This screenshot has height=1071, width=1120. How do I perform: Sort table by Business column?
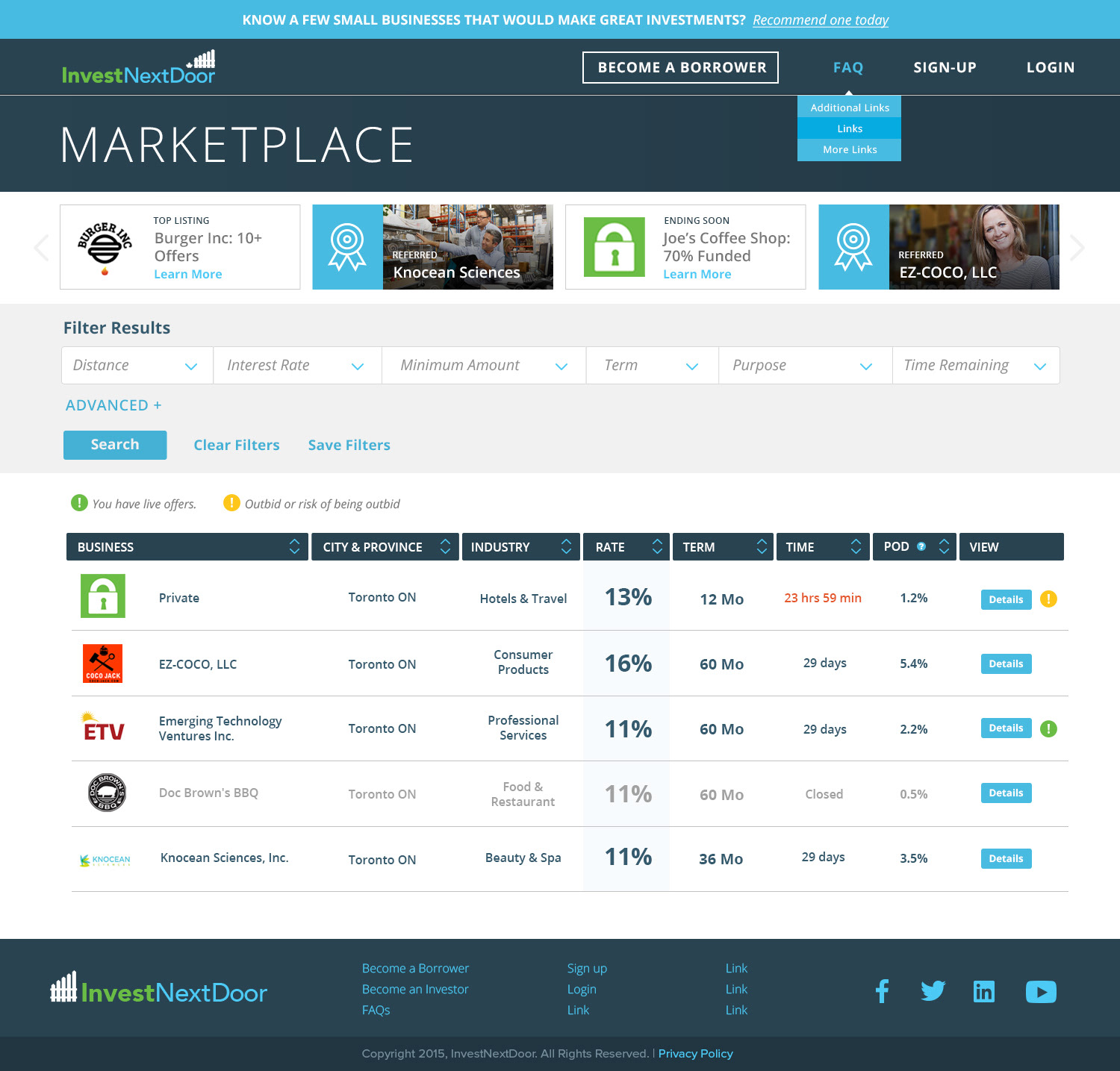point(294,546)
